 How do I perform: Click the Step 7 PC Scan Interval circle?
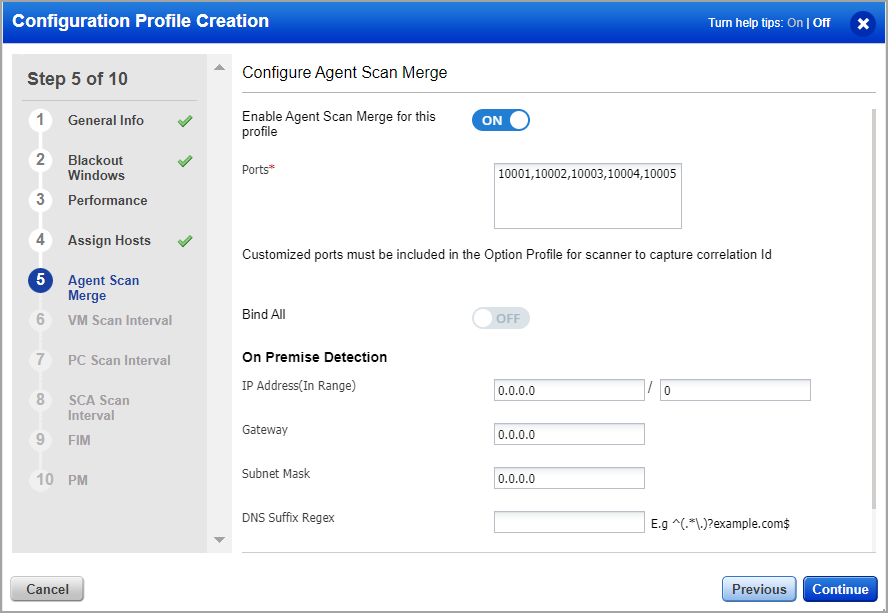[x=41, y=360]
